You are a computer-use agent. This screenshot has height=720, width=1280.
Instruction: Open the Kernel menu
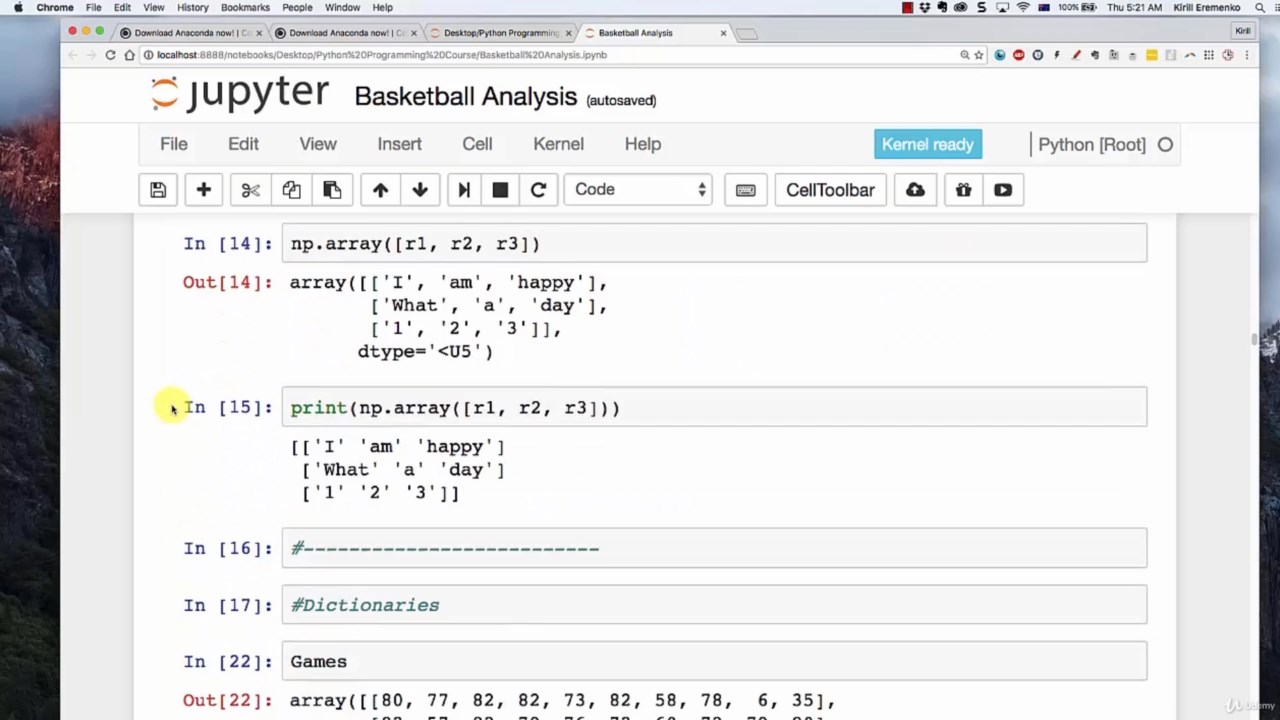(558, 144)
